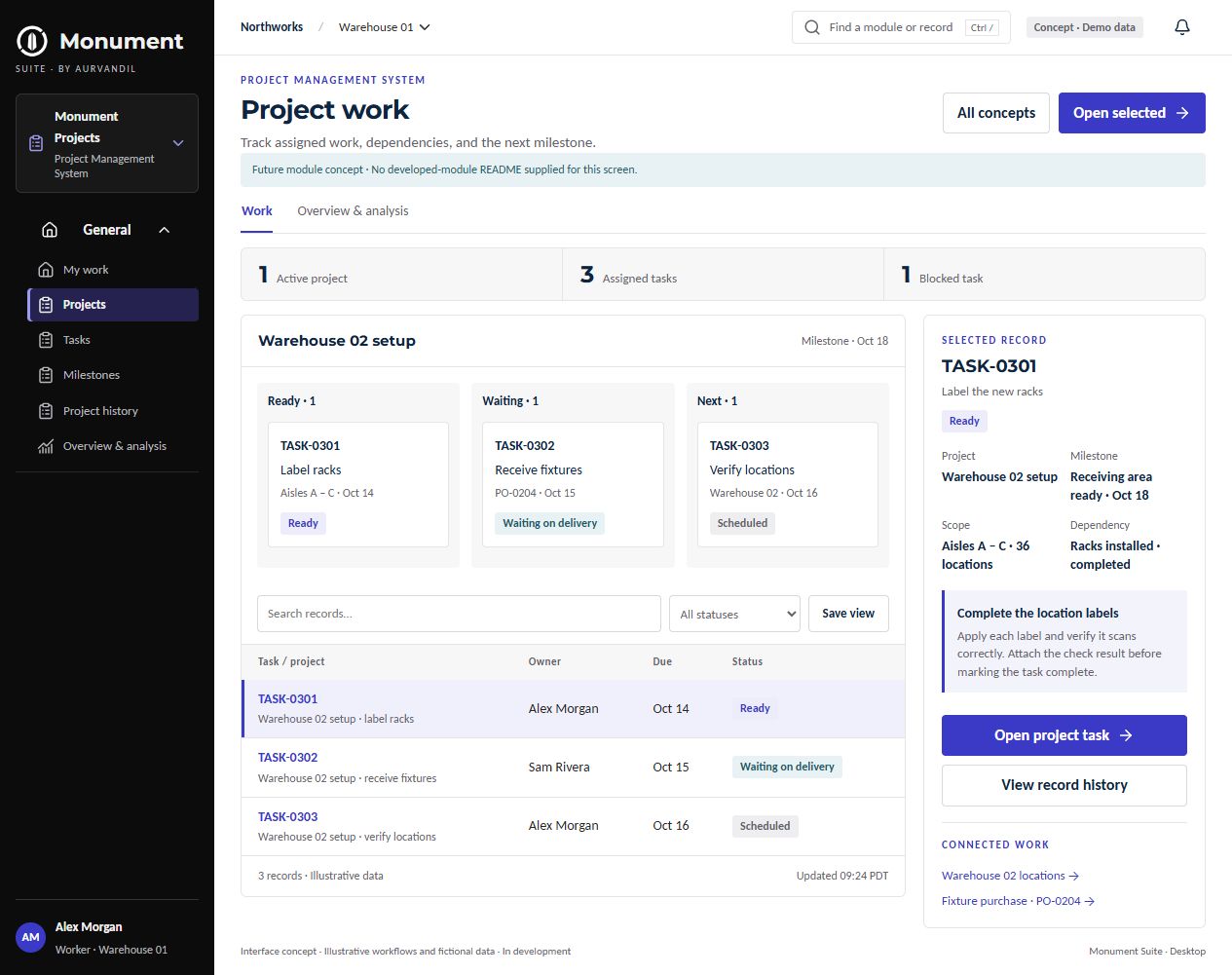Click the AM user avatar
Image resolution: width=1232 pixels, height=975 pixels.
coord(31,937)
